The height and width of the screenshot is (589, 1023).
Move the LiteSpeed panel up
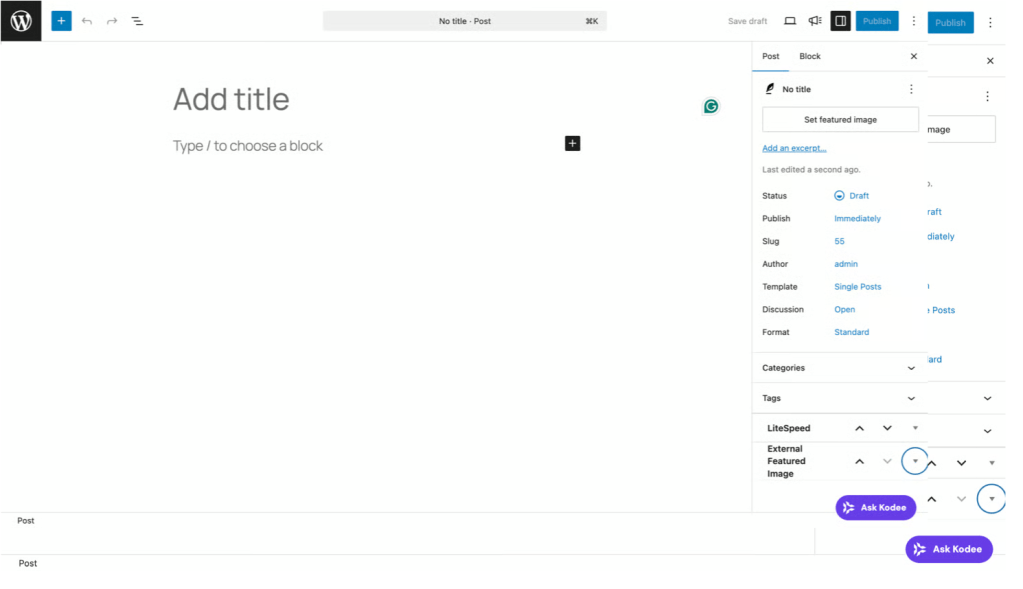click(x=859, y=428)
